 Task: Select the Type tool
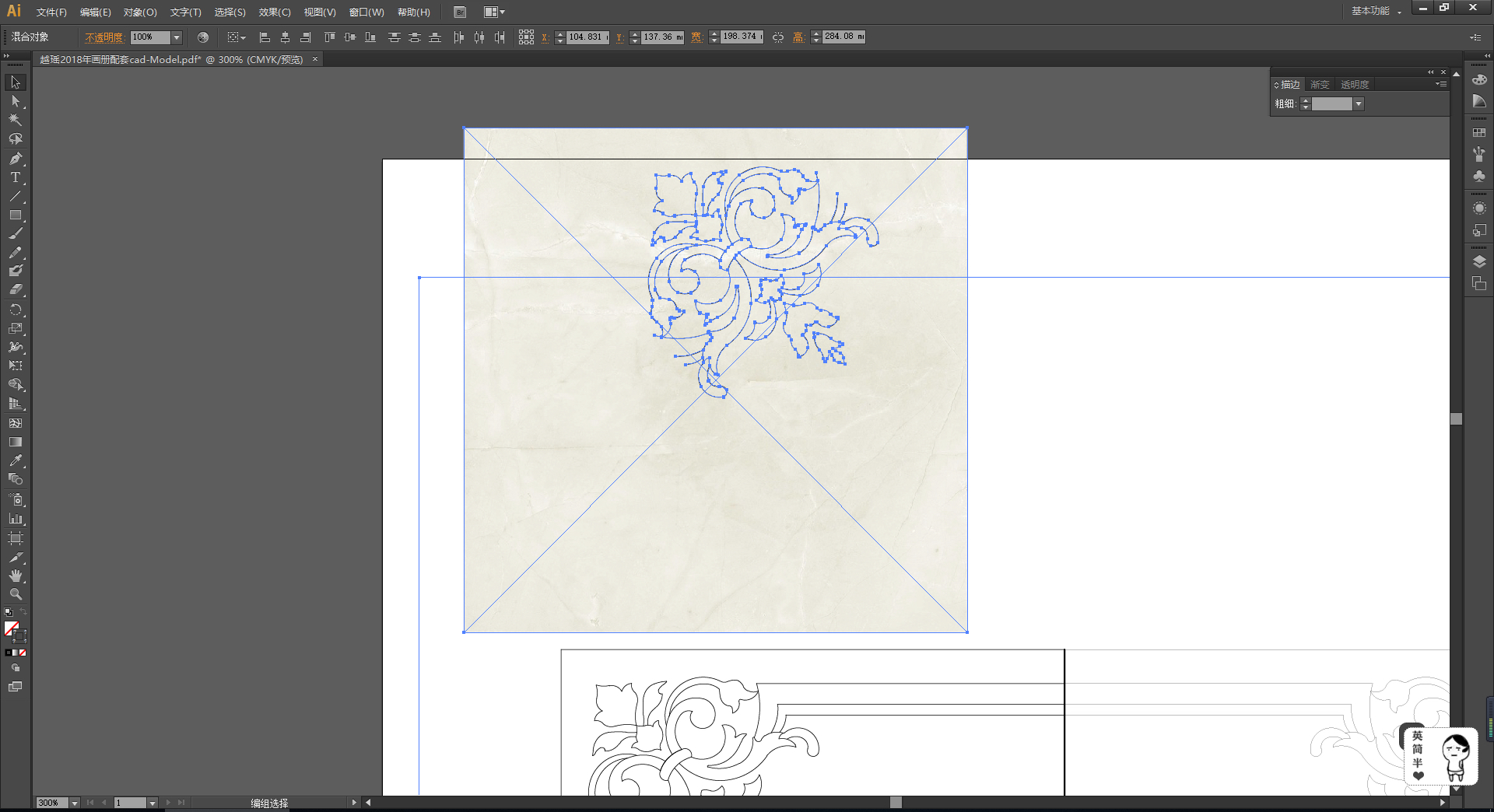pyautogui.click(x=15, y=177)
